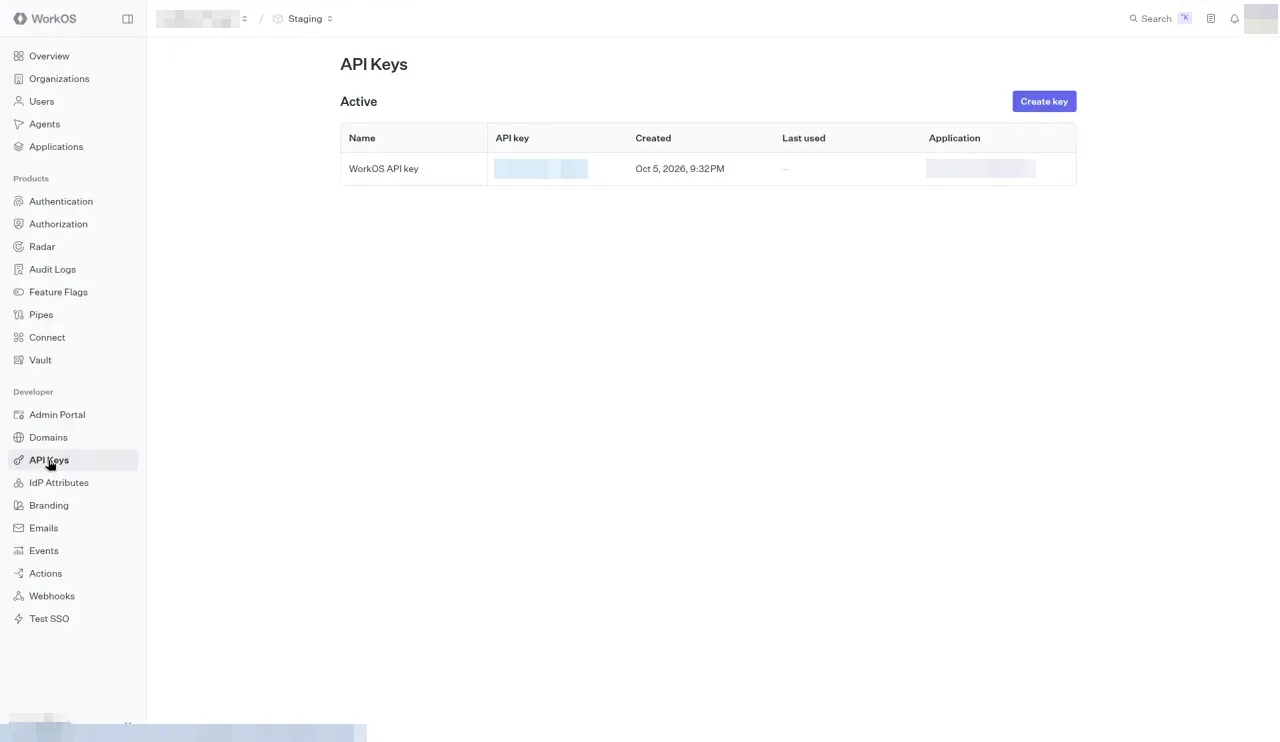Click the Audit Logs icon

click(19, 269)
